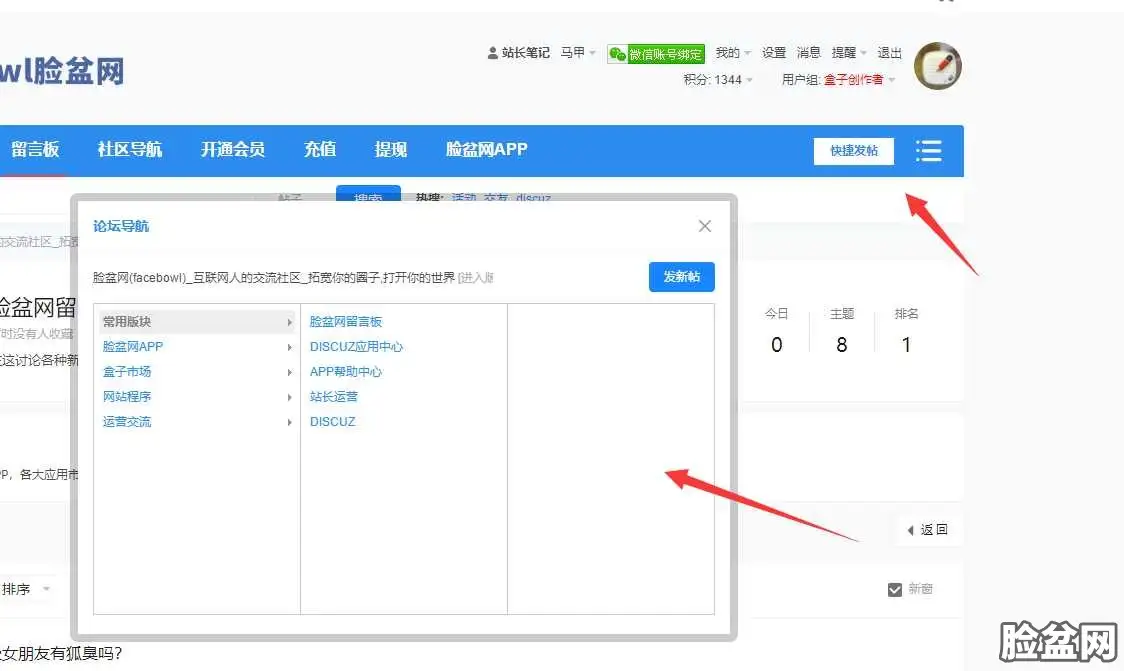This screenshot has width=1124, height=671.
Task: Expand the 盒子市场 category arrow
Action: pos(289,372)
